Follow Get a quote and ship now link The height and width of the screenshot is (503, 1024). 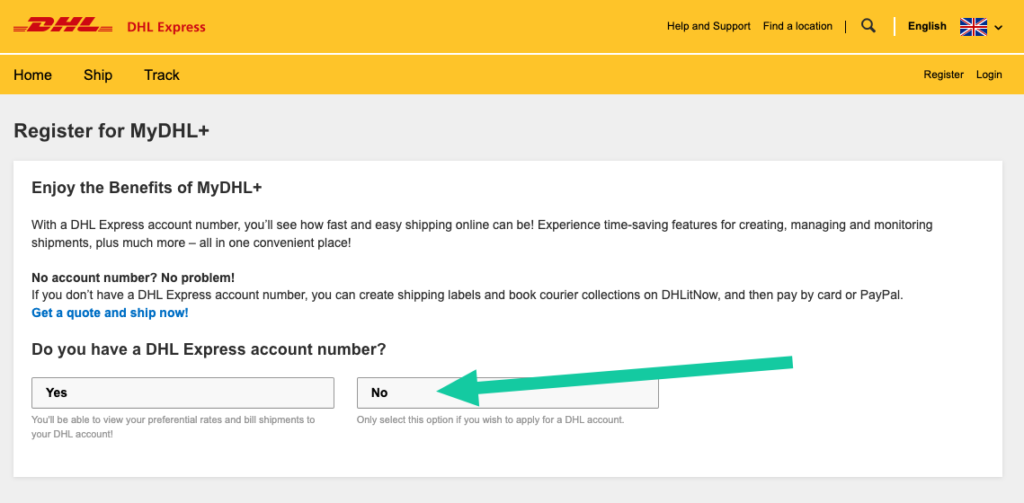point(110,313)
